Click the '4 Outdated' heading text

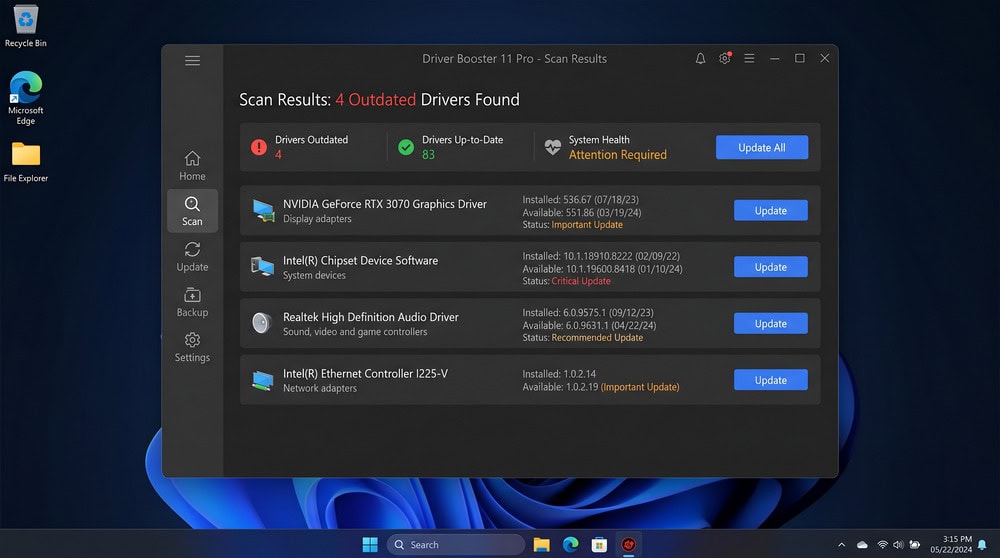(x=376, y=100)
